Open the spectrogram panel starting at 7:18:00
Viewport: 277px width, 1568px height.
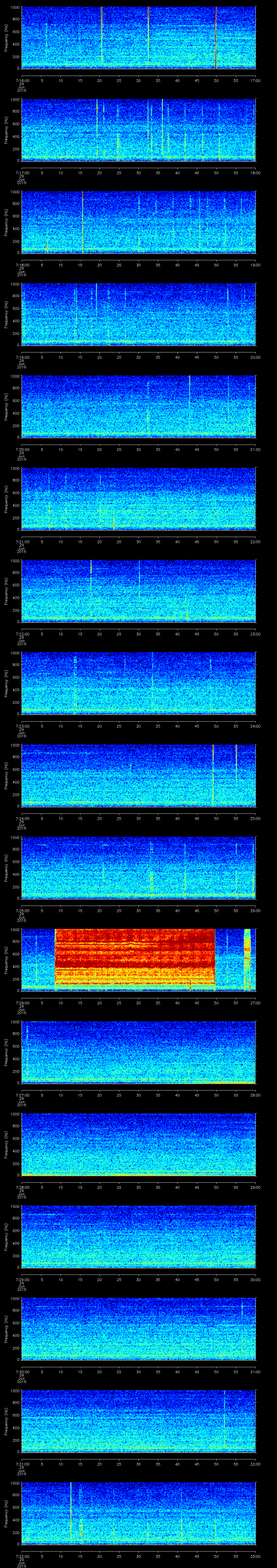(x=139, y=222)
